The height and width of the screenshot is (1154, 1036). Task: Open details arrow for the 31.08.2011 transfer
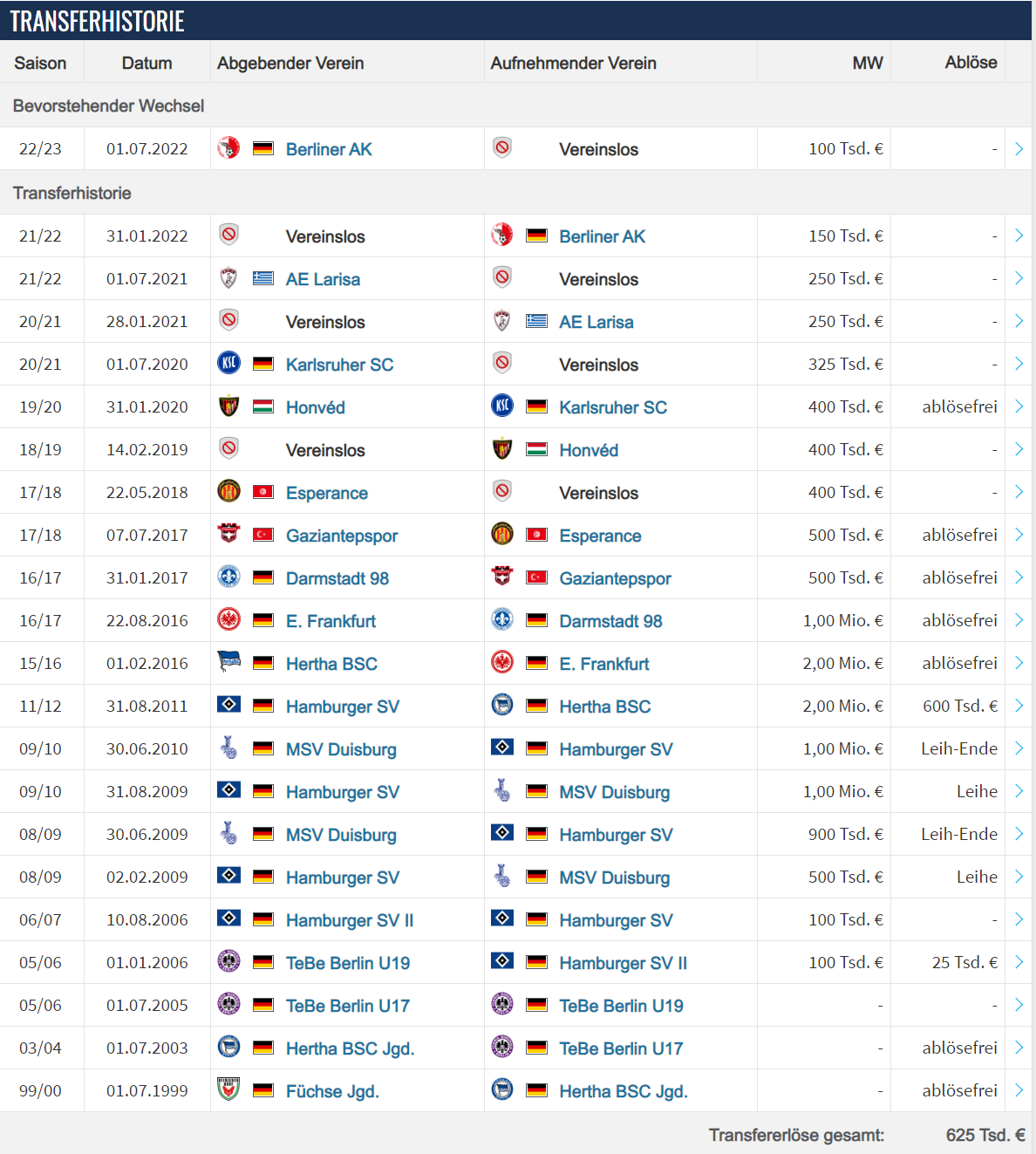tap(1019, 706)
